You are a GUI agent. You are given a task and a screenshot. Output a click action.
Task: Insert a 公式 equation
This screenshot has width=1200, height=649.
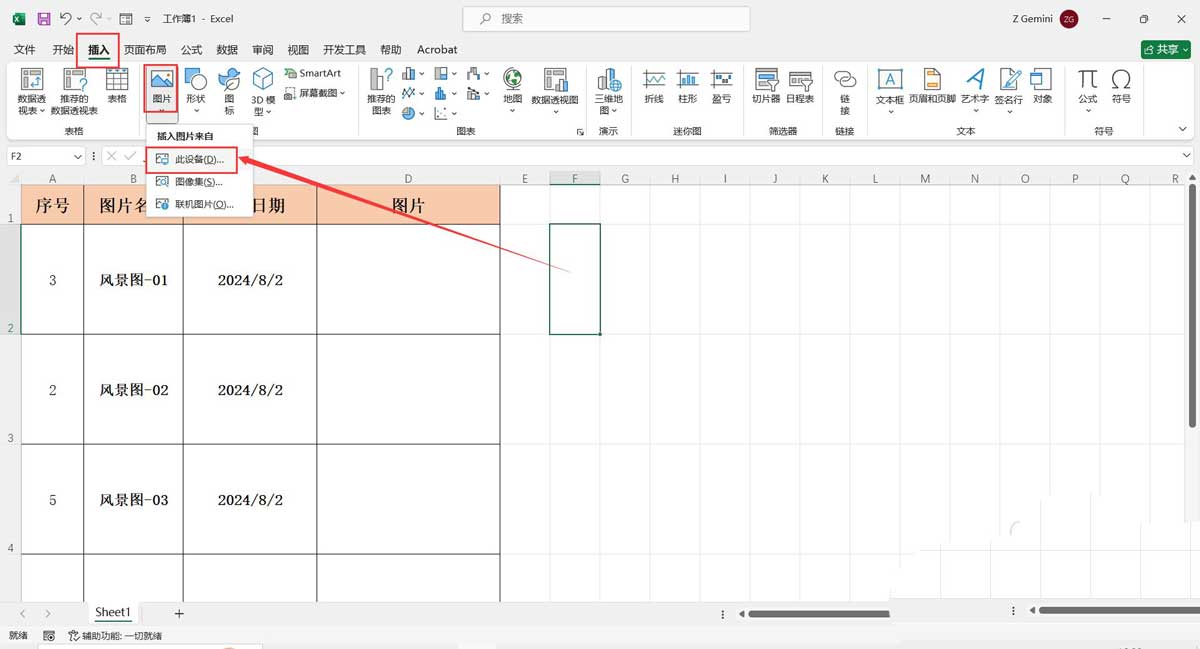1088,90
